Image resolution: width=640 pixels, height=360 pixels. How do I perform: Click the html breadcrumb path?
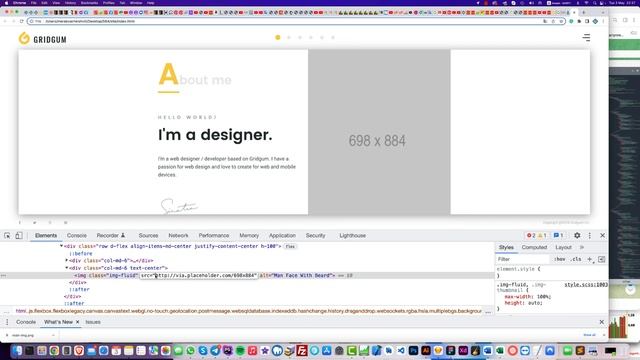click(248, 311)
